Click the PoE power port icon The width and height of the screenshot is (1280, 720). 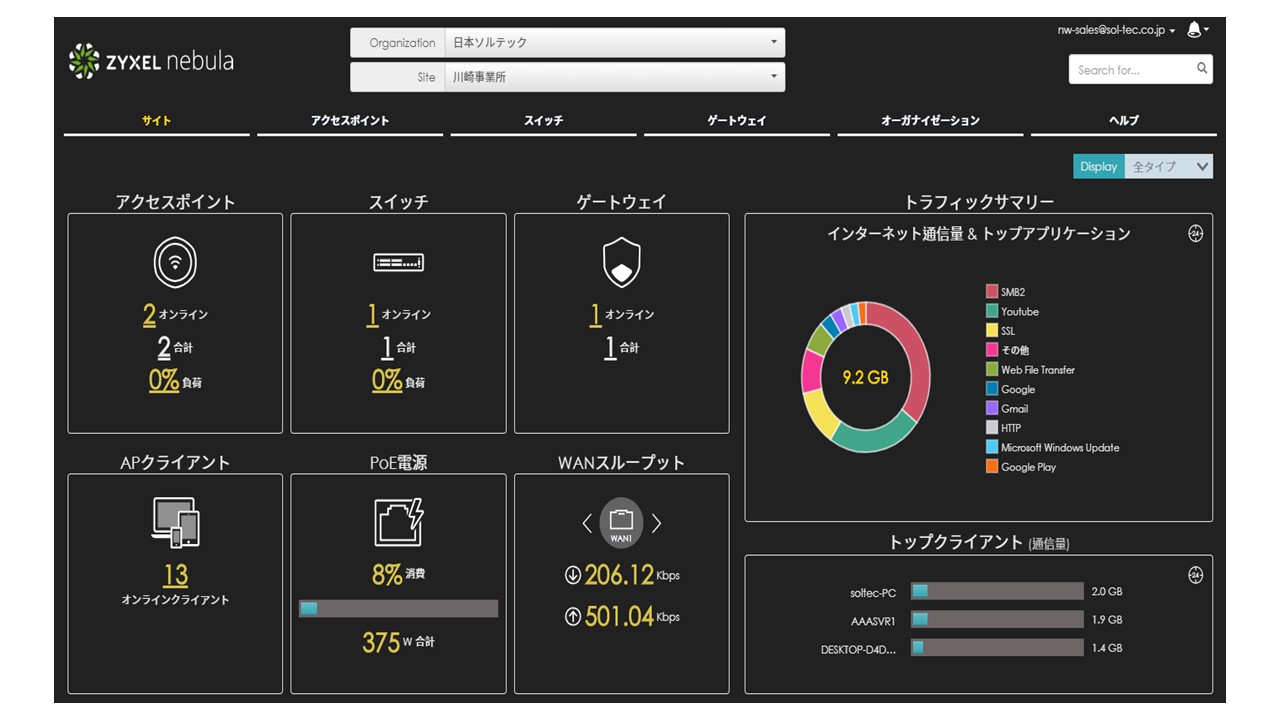tap(398, 522)
